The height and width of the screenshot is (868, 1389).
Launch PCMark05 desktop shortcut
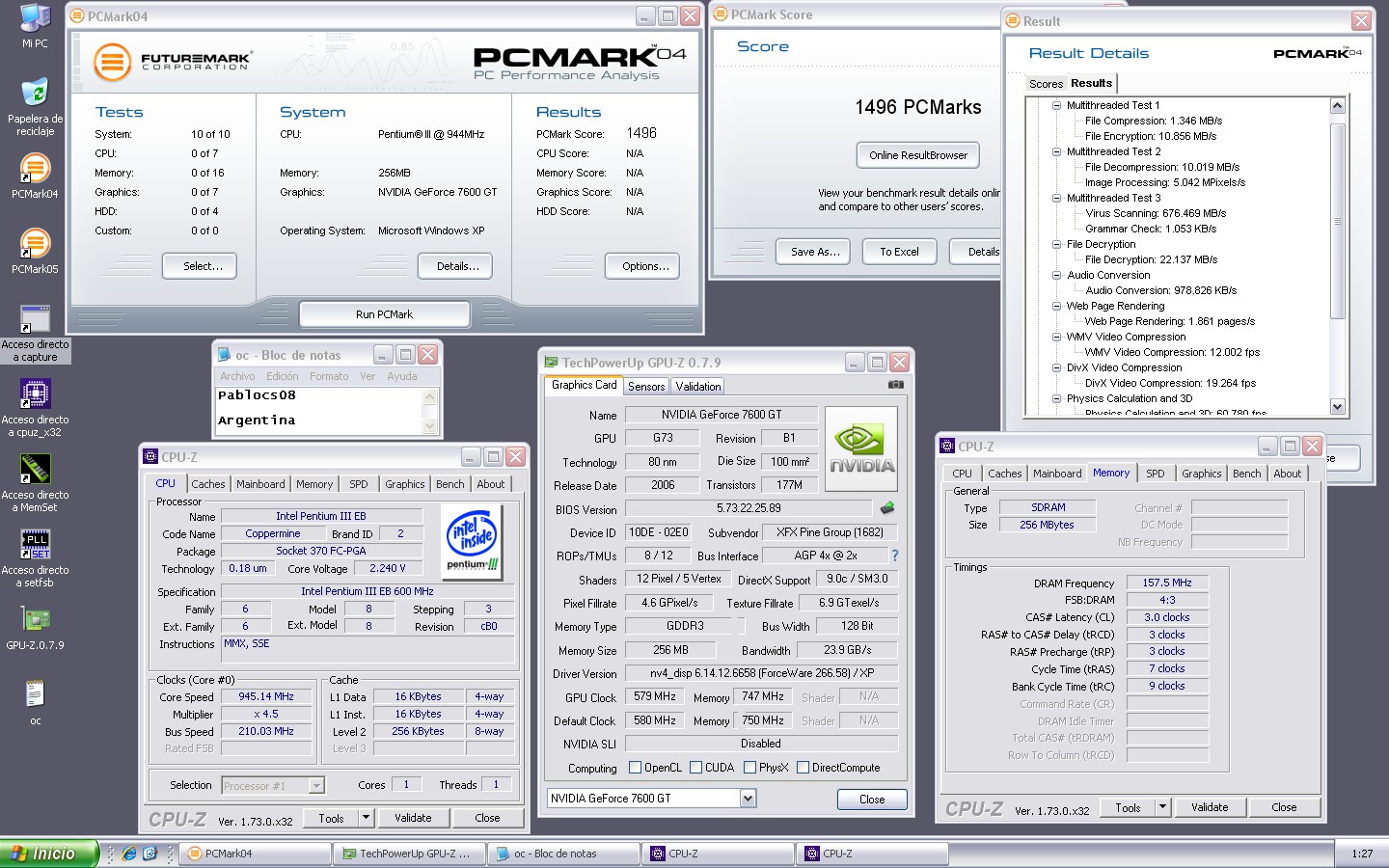(35, 251)
